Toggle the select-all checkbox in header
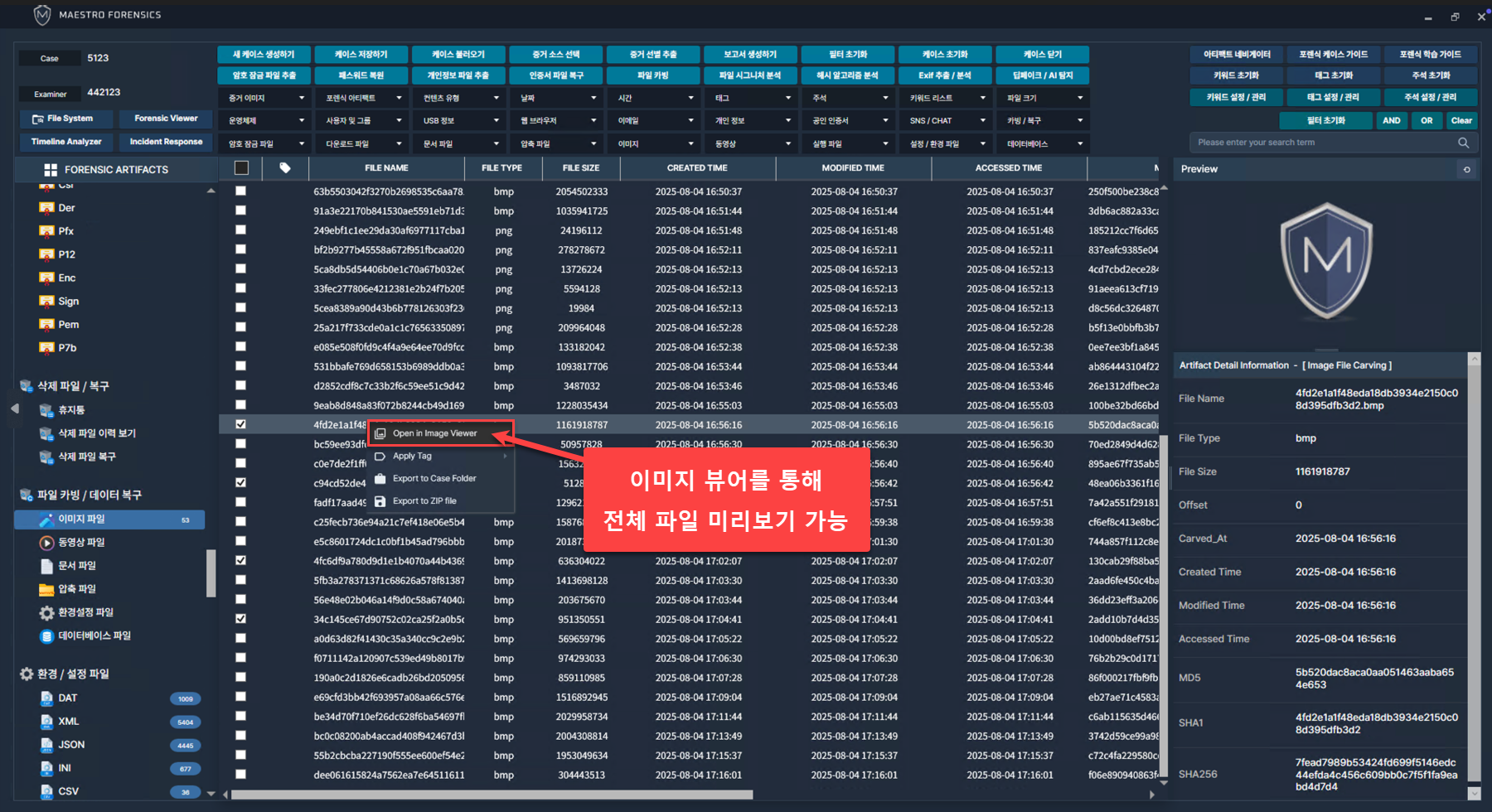The height and width of the screenshot is (812, 1492). click(241, 168)
